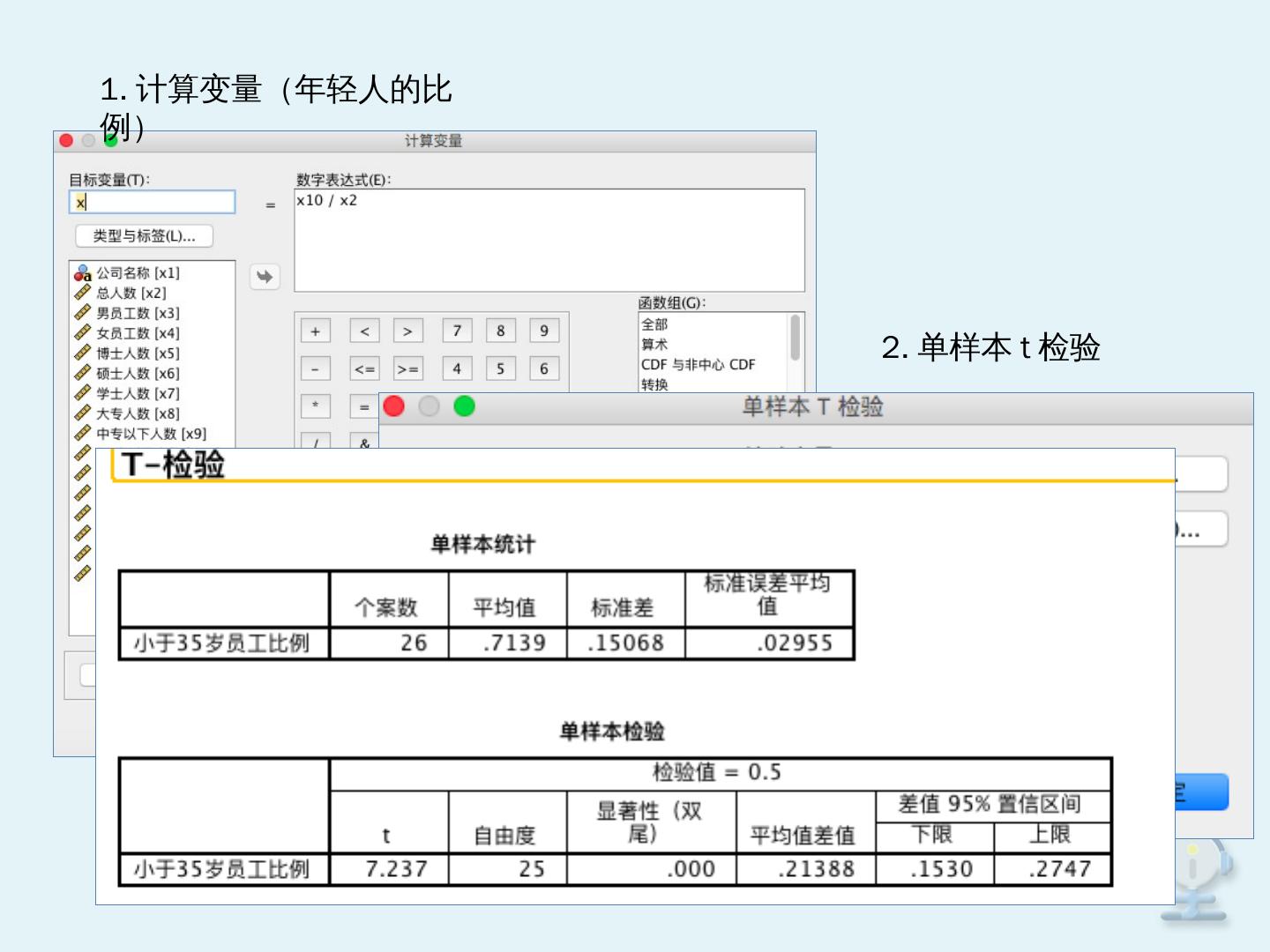Select 公司名称 [x1] in the variable list
Image resolution: width=1270 pixels, height=952 pixels.
(x=138, y=273)
